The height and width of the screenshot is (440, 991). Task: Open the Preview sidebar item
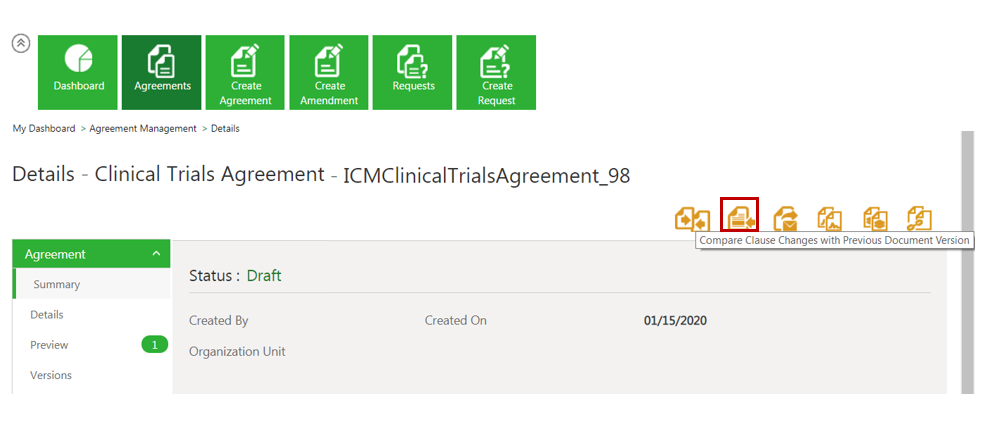click(49, 345)
